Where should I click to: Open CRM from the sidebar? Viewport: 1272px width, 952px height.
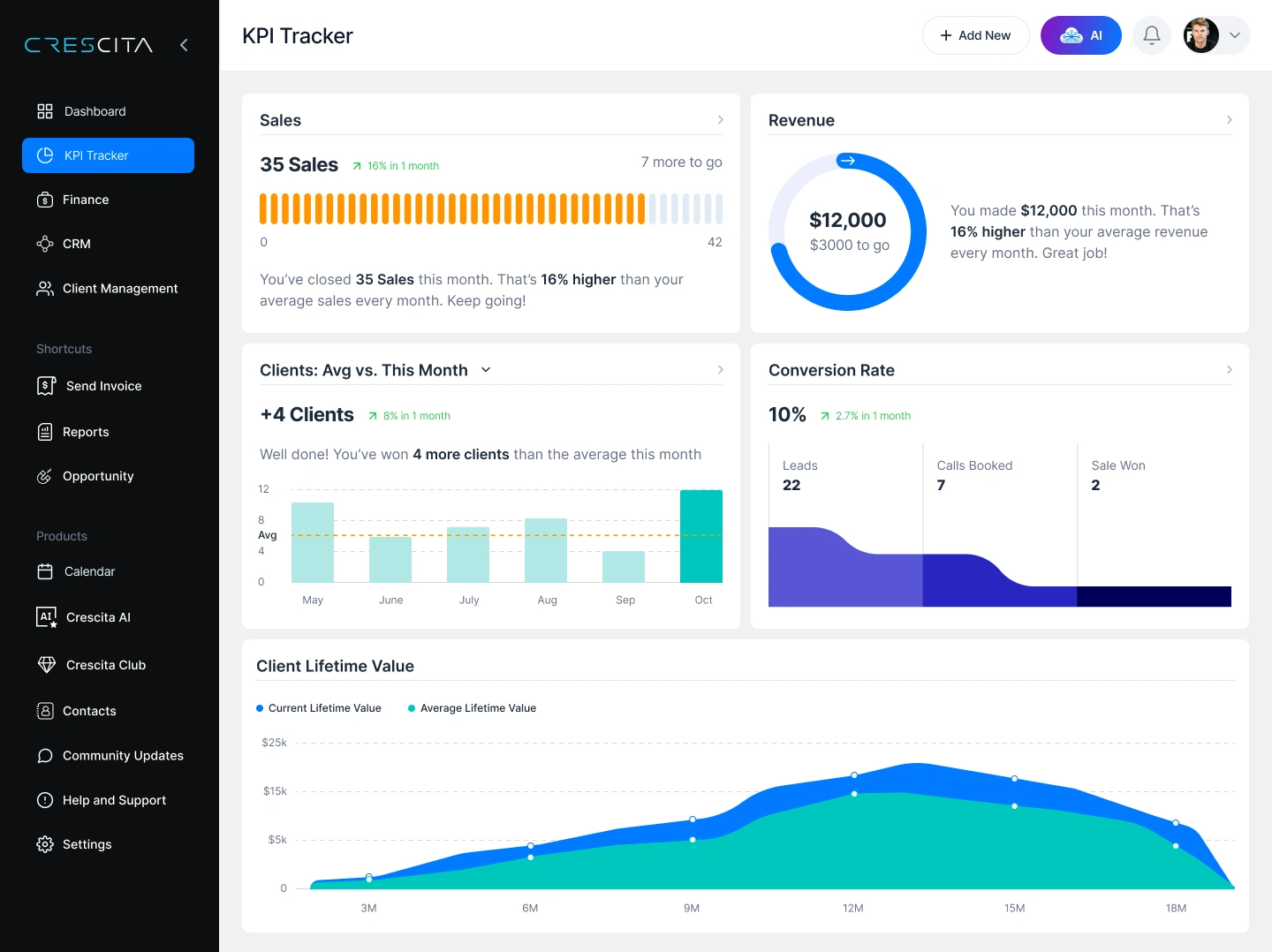45,244
